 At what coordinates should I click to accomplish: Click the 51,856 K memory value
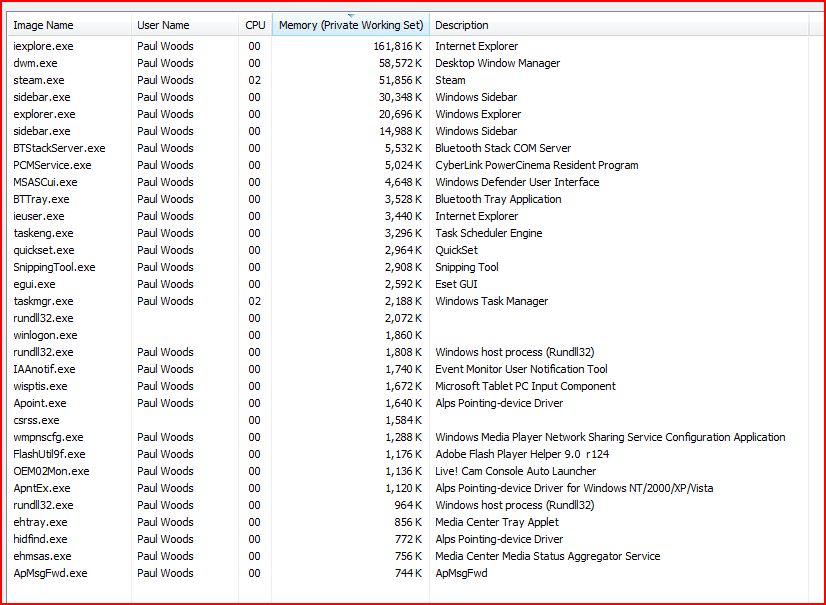(401, 80)
